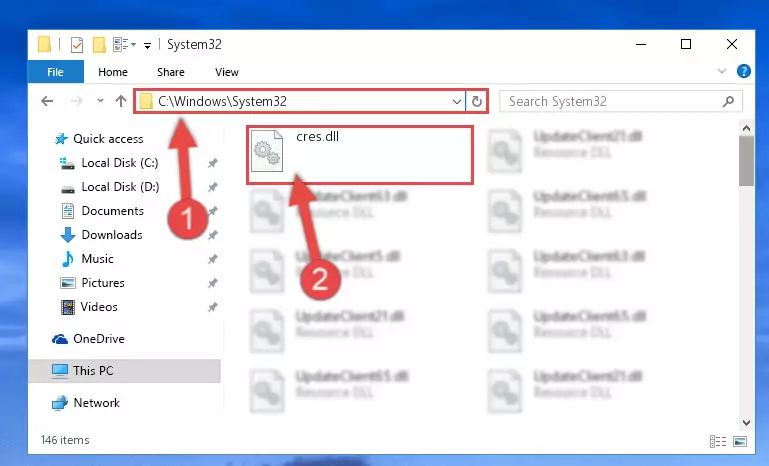
Task: Open the Pictures folder in sidebar
Action: pyautogui.click(x=103, y=283)
